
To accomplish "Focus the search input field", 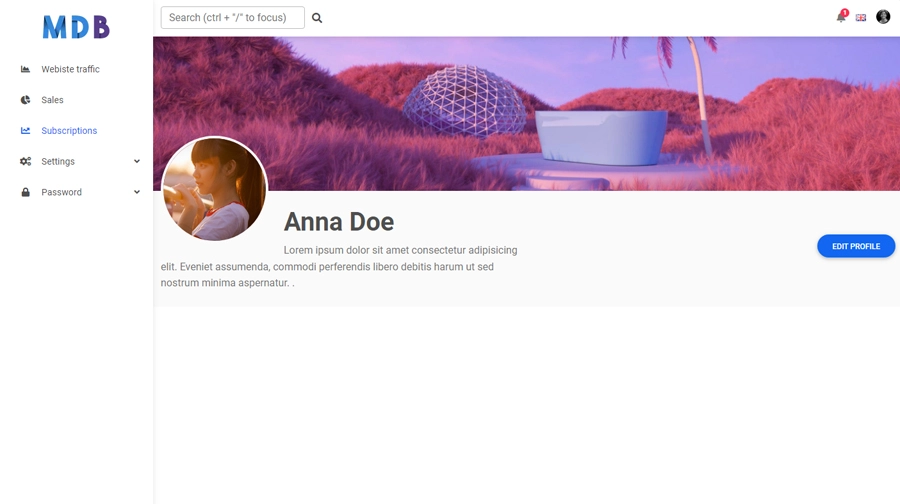I will coord(232,17).
